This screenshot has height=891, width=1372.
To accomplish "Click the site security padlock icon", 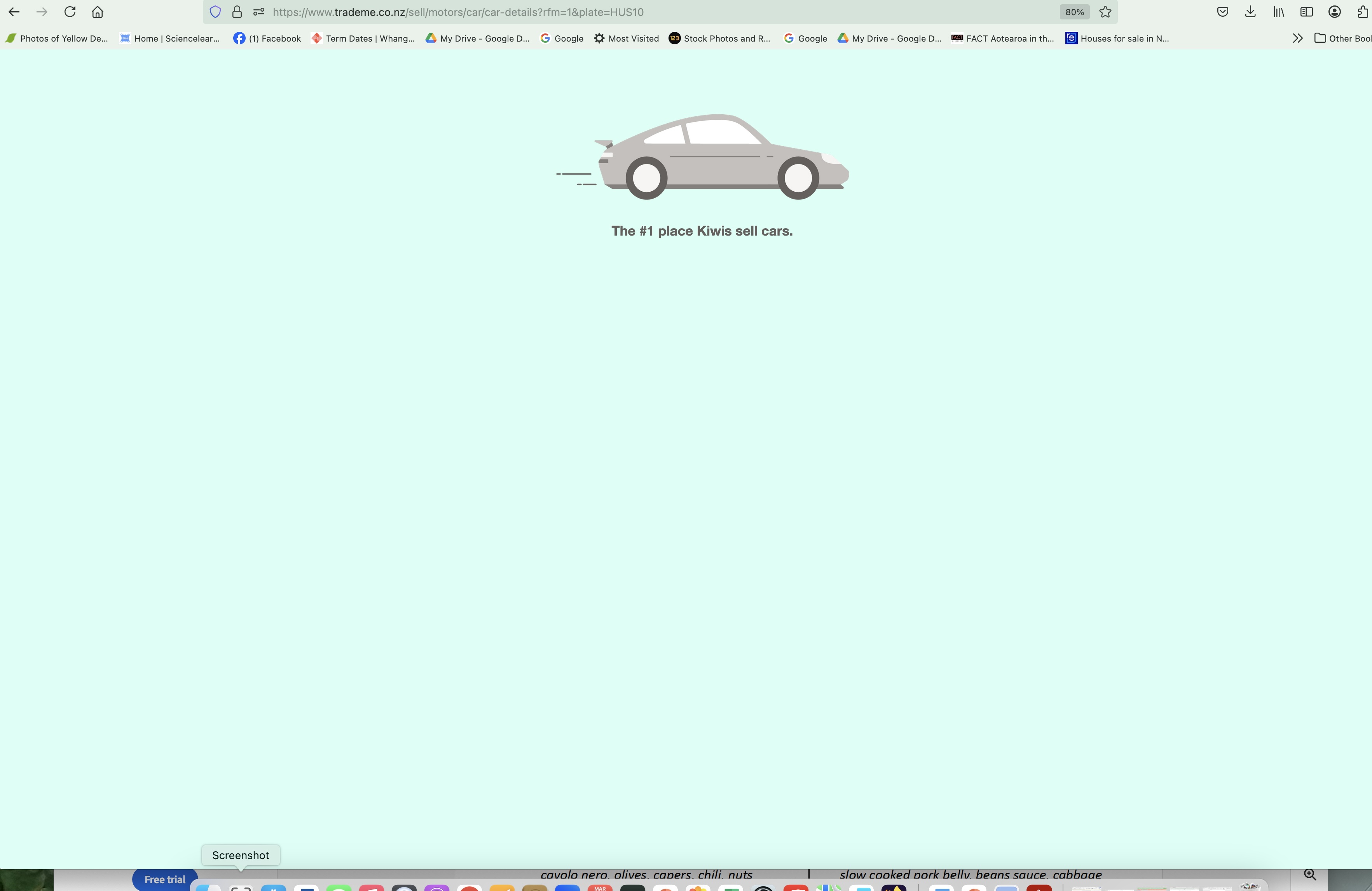I will coord(237,12).
